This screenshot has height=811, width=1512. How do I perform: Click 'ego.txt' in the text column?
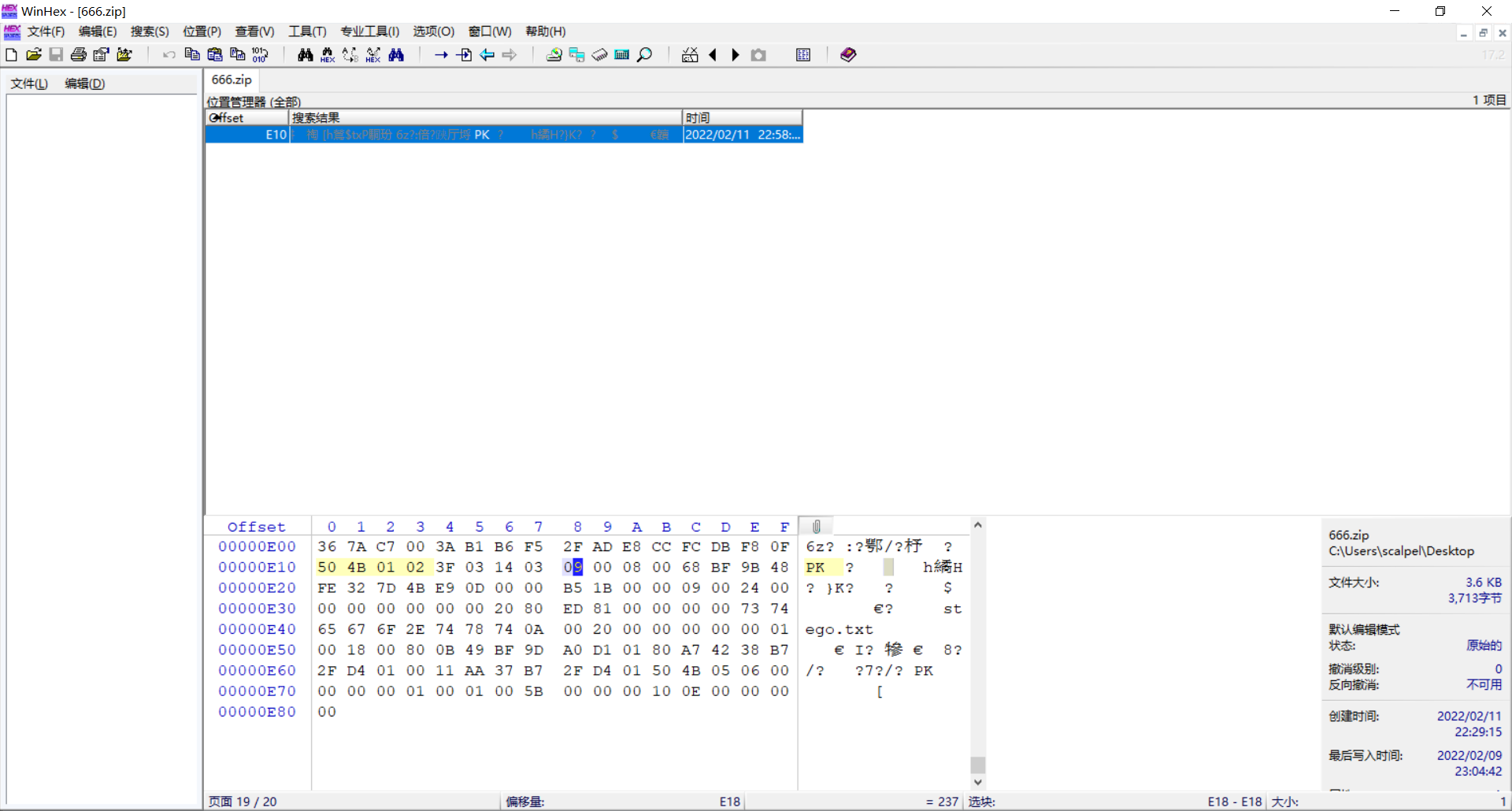point(839,629)
